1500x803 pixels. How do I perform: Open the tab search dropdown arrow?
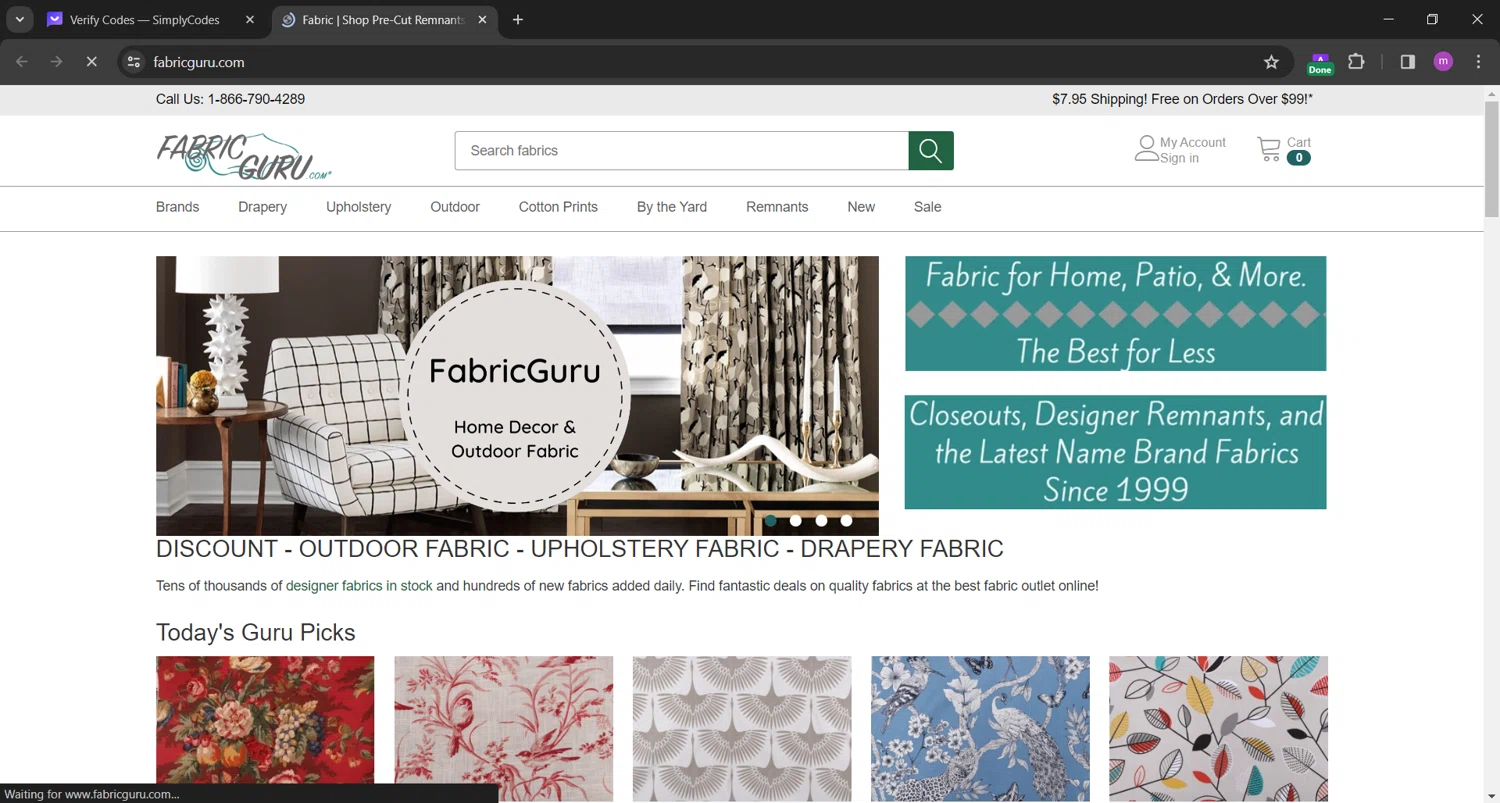(19, 20)
